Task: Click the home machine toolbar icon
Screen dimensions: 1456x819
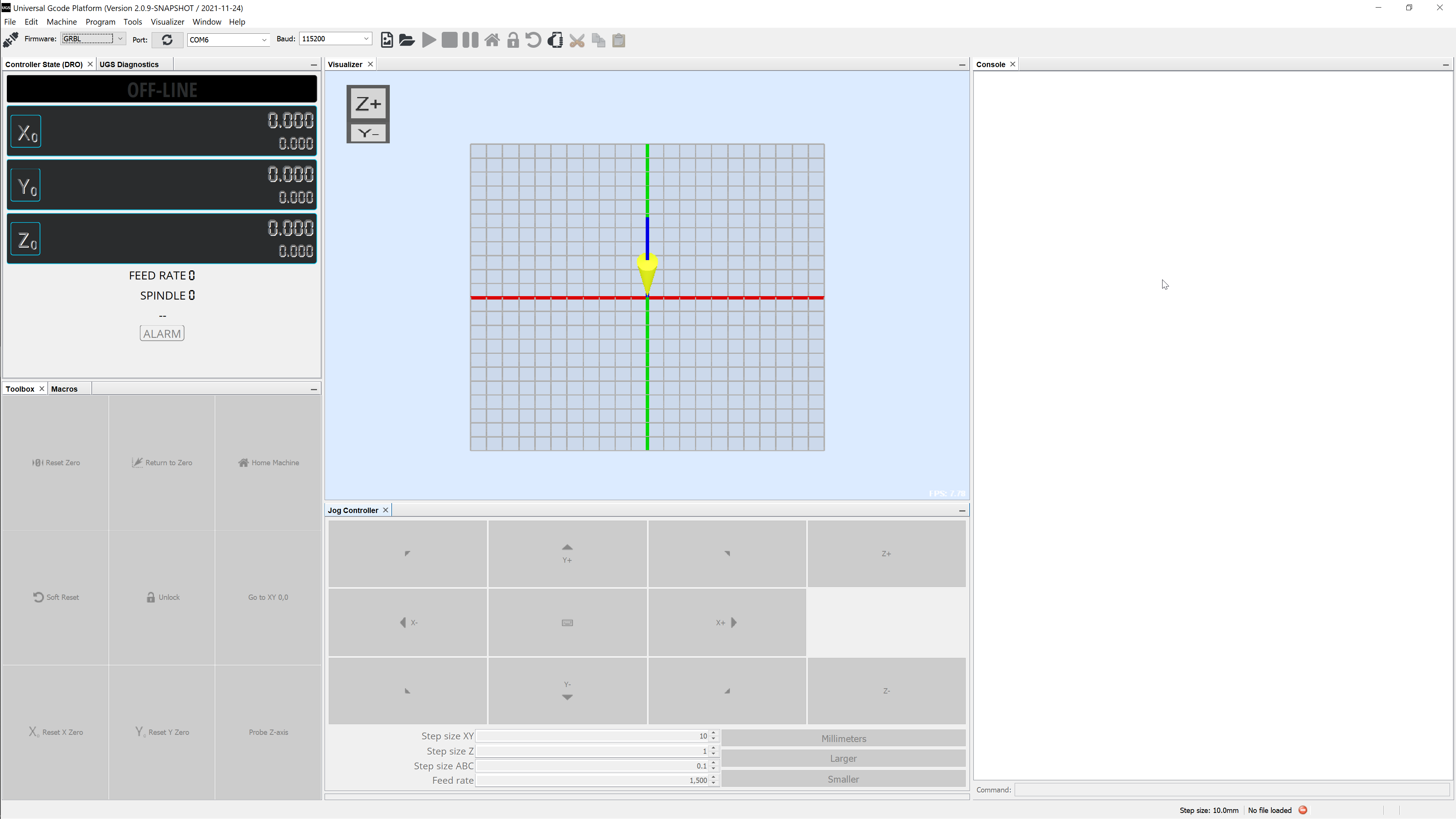Action: coord(492,40)
